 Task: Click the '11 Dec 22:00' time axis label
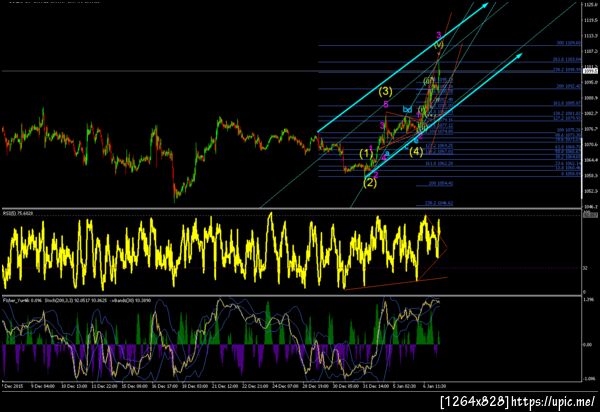pyautogui.click(x=104, y=386)
